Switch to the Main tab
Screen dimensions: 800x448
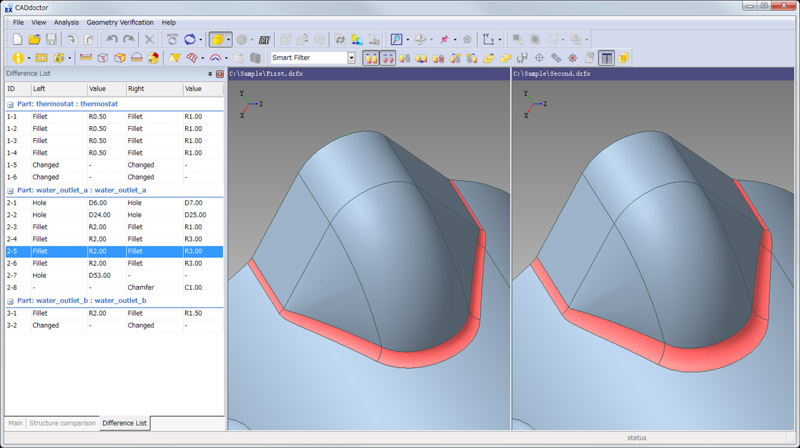pos(15,423)
